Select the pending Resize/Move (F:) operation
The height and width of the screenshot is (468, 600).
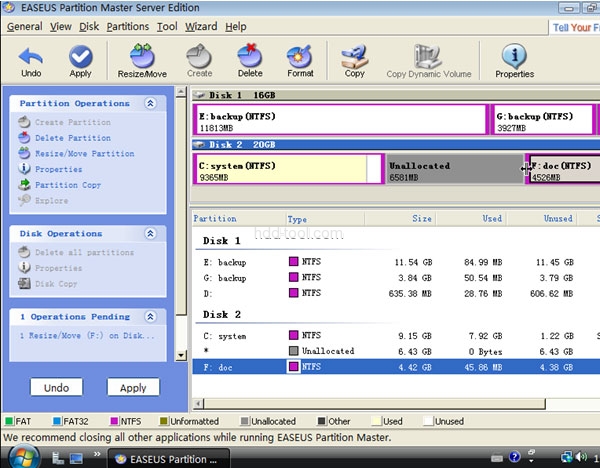[87, 336]
